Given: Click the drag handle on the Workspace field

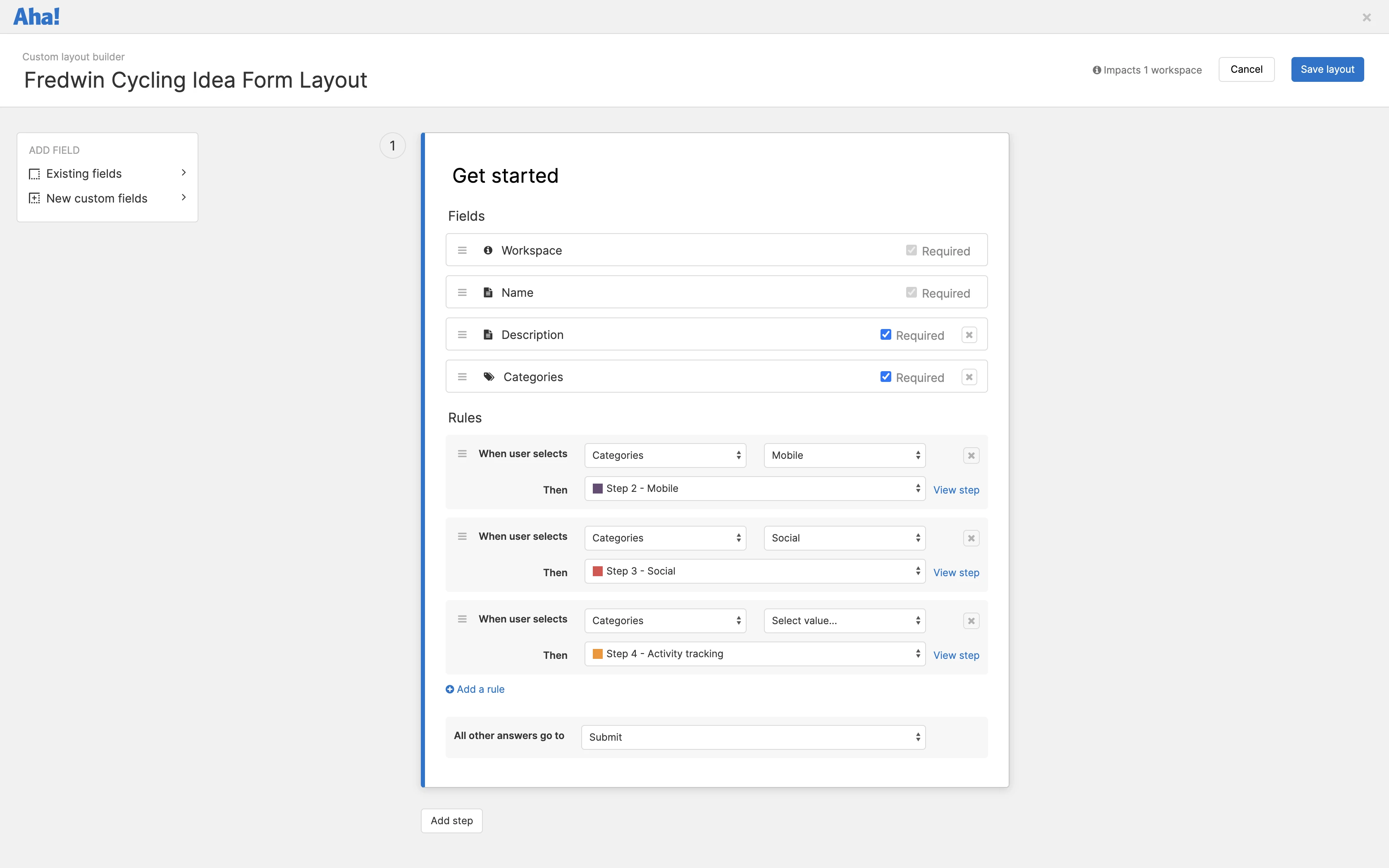Looking at the screenshot, I should pos(462,250).
